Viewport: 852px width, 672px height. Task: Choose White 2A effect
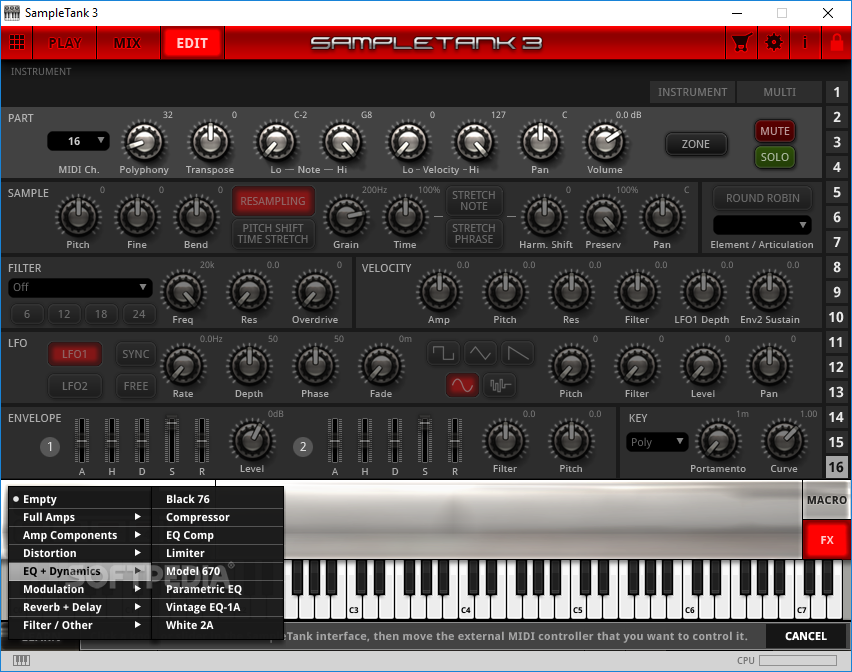tap(217, 625)
